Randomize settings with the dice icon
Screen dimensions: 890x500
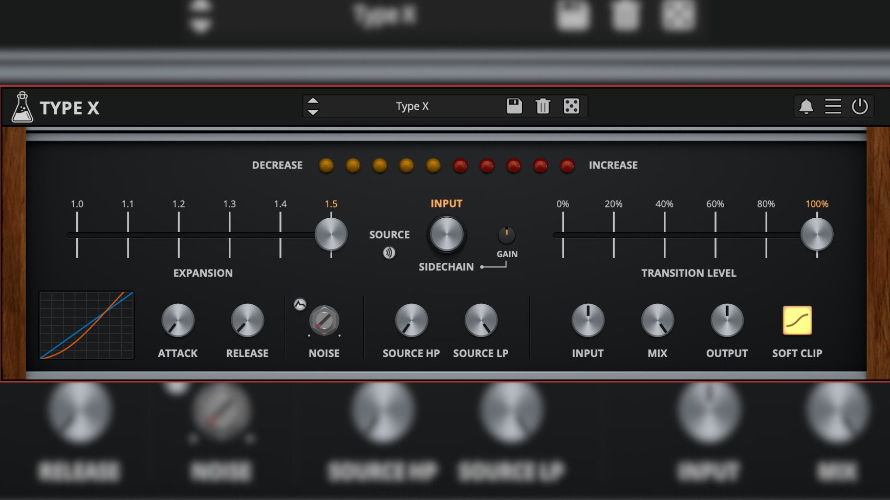[571, 106]
